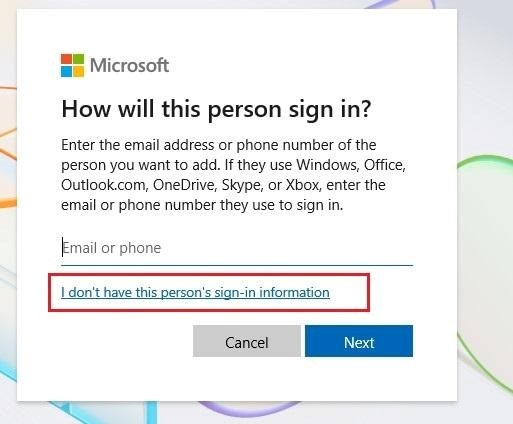Click the purple arc below the dialog
Image resolution: width=513 pixels, height=424 pixels.
point(250,409)
